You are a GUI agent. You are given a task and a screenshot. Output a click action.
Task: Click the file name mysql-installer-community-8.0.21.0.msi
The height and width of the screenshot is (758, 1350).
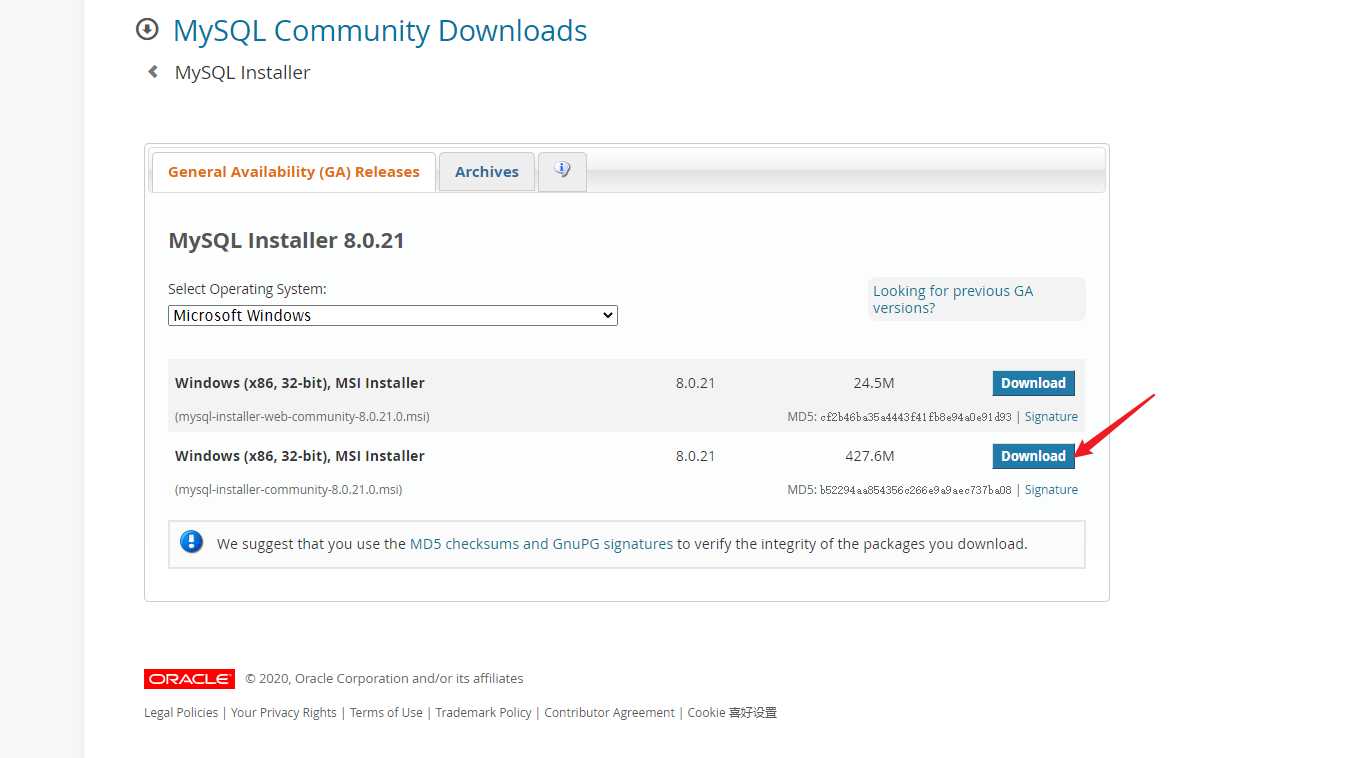288,490
